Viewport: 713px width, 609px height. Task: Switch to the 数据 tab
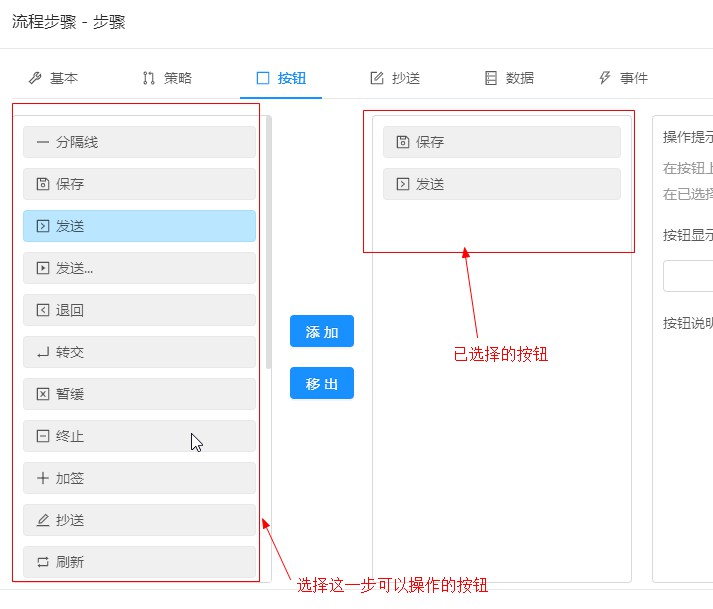click(x=509, y=78)
